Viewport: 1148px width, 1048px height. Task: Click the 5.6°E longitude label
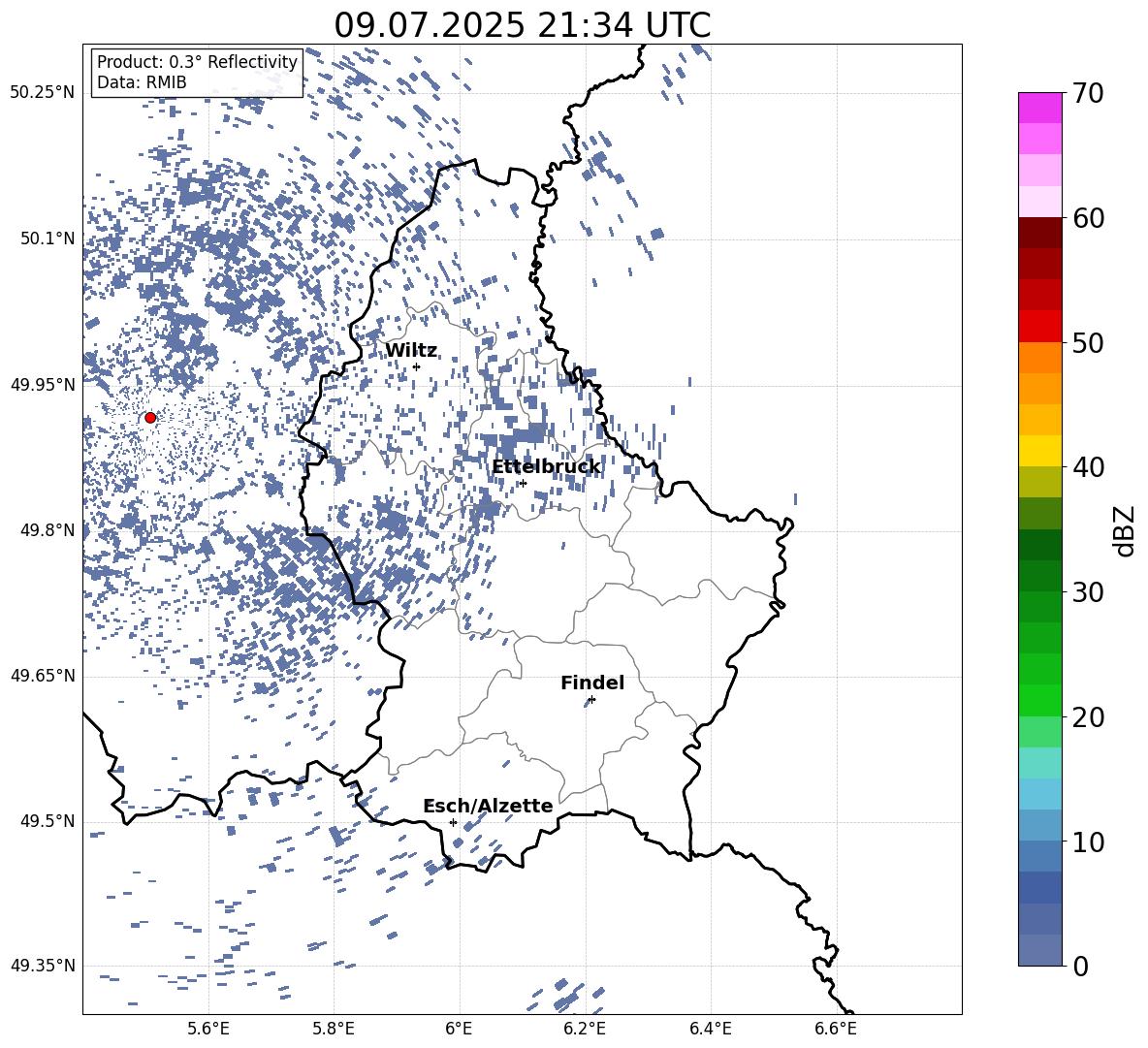coord(208,1029)
